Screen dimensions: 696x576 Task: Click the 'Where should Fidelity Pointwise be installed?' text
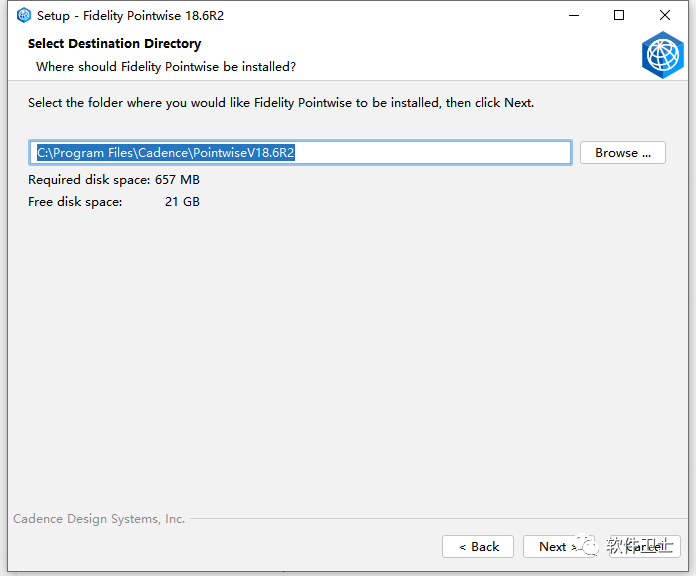coord(166,67)
